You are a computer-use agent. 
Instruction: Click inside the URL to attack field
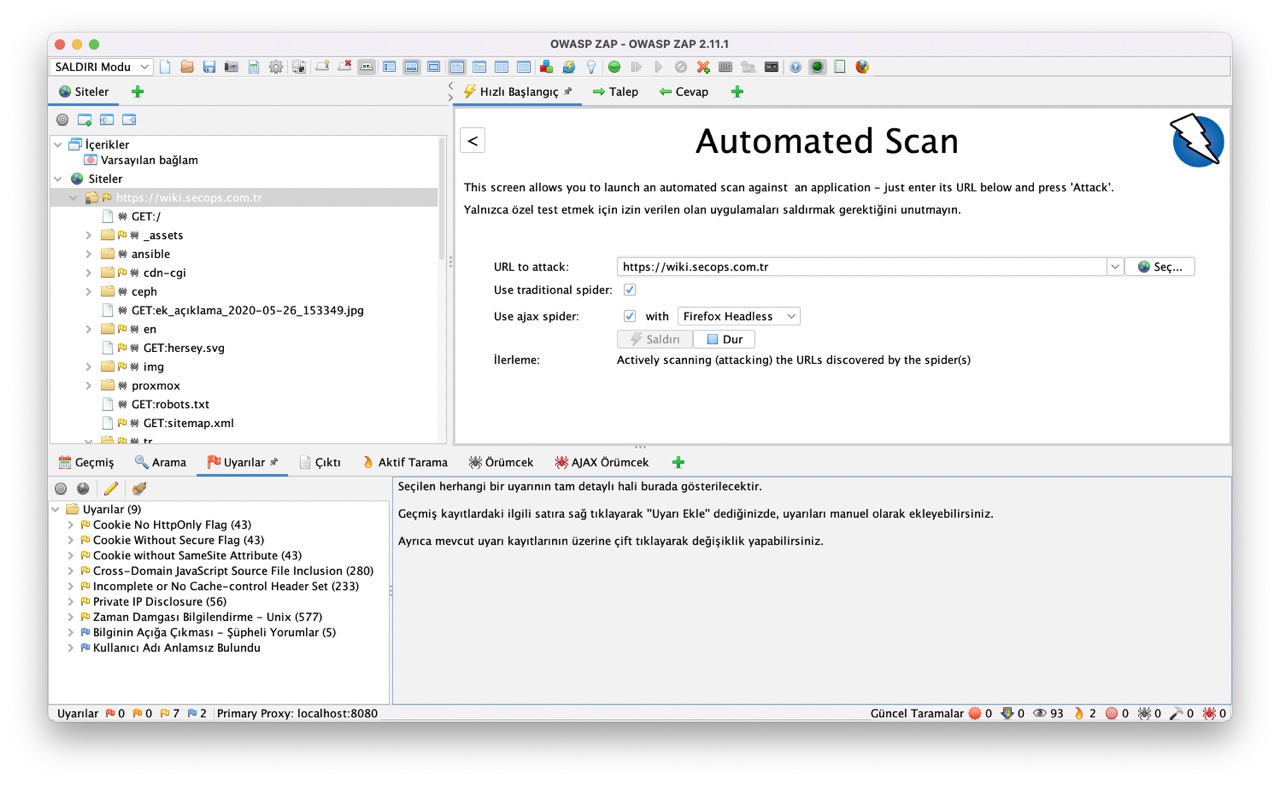click(862, 267)
